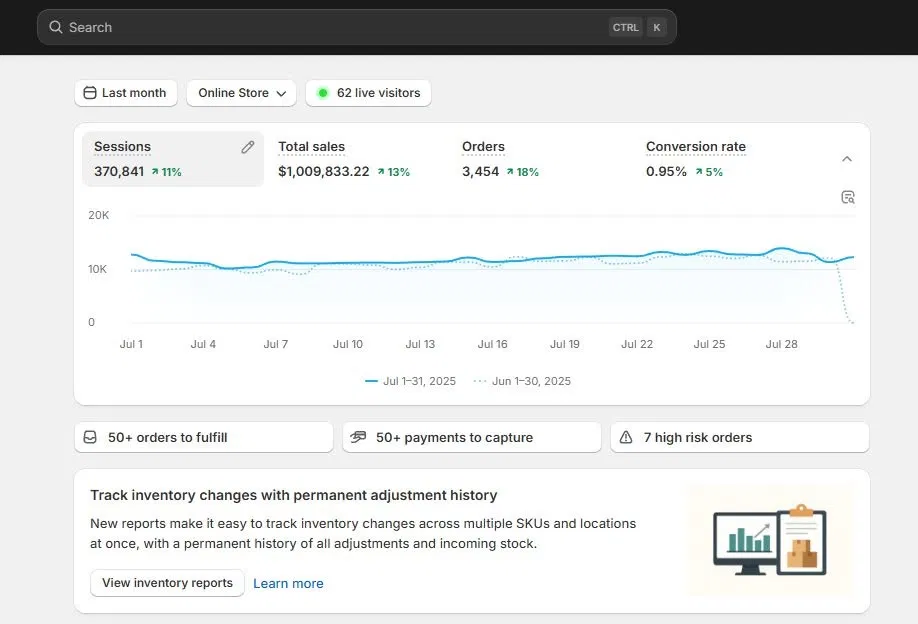Collapse the metrics chart with chevron
Screen dimensions: 918x624
tap(847, 159)
